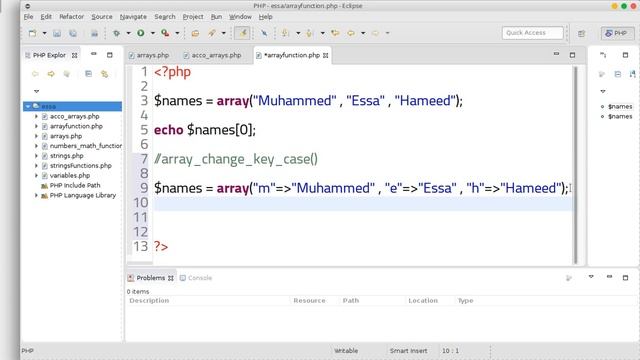
Task: Click the External Tools run icon
Action: [165, 33]
